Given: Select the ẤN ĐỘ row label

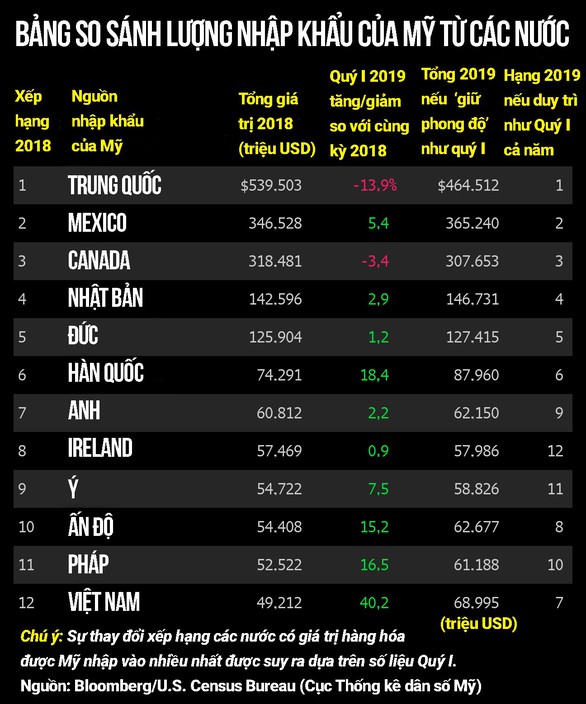Looking at the screenshot, I should (x=91, y=525).
